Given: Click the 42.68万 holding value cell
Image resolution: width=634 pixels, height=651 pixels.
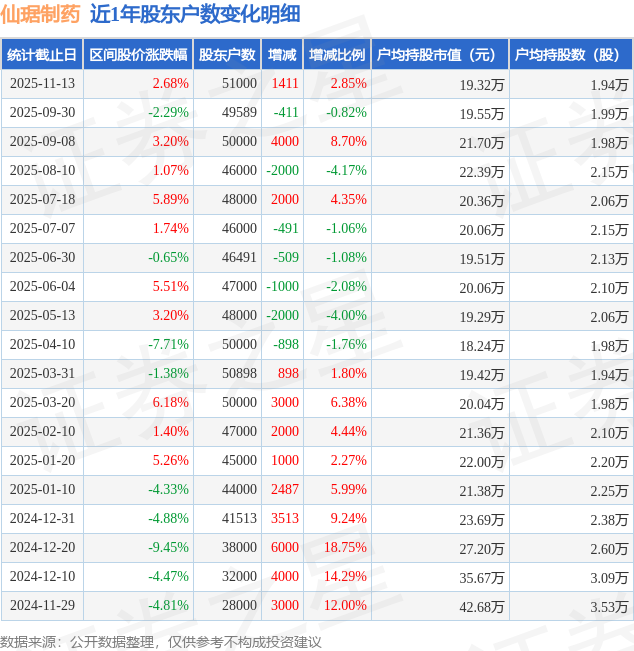Looking at the screenshot, I should click(481, 606).
